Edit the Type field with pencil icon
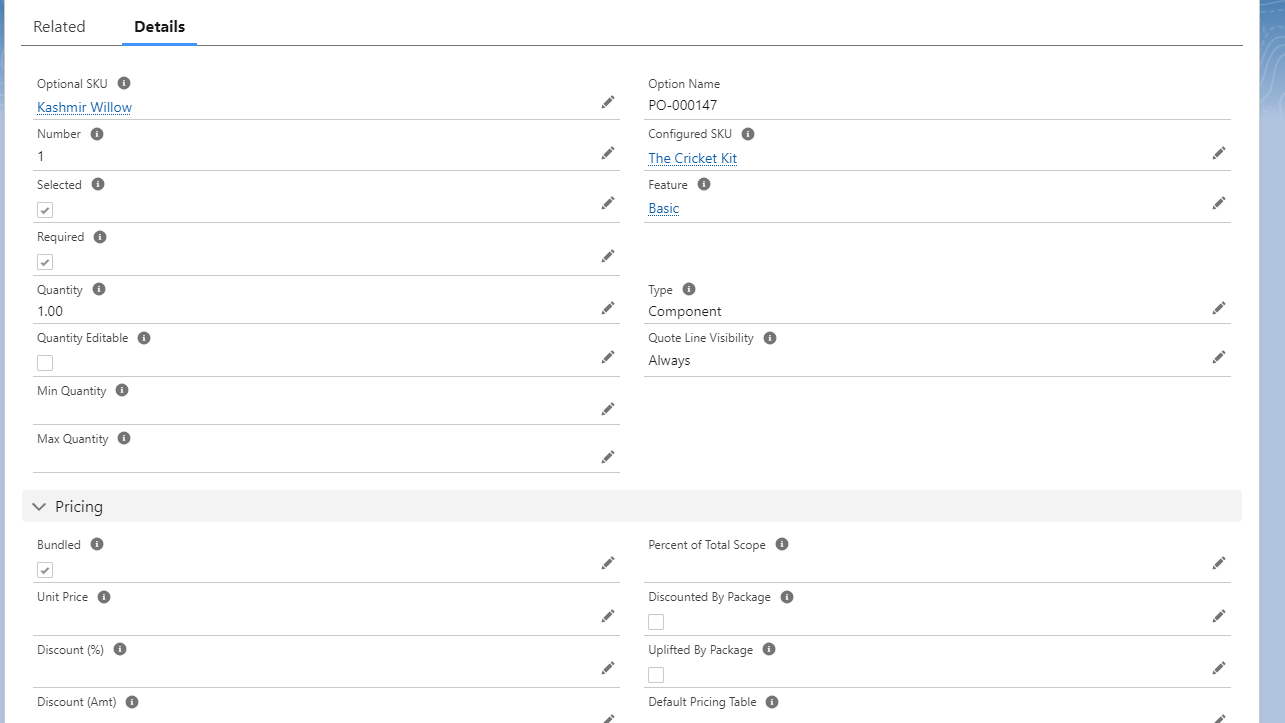Image resolution: width=1285 pixels, height=723 pixels. 1218,308
